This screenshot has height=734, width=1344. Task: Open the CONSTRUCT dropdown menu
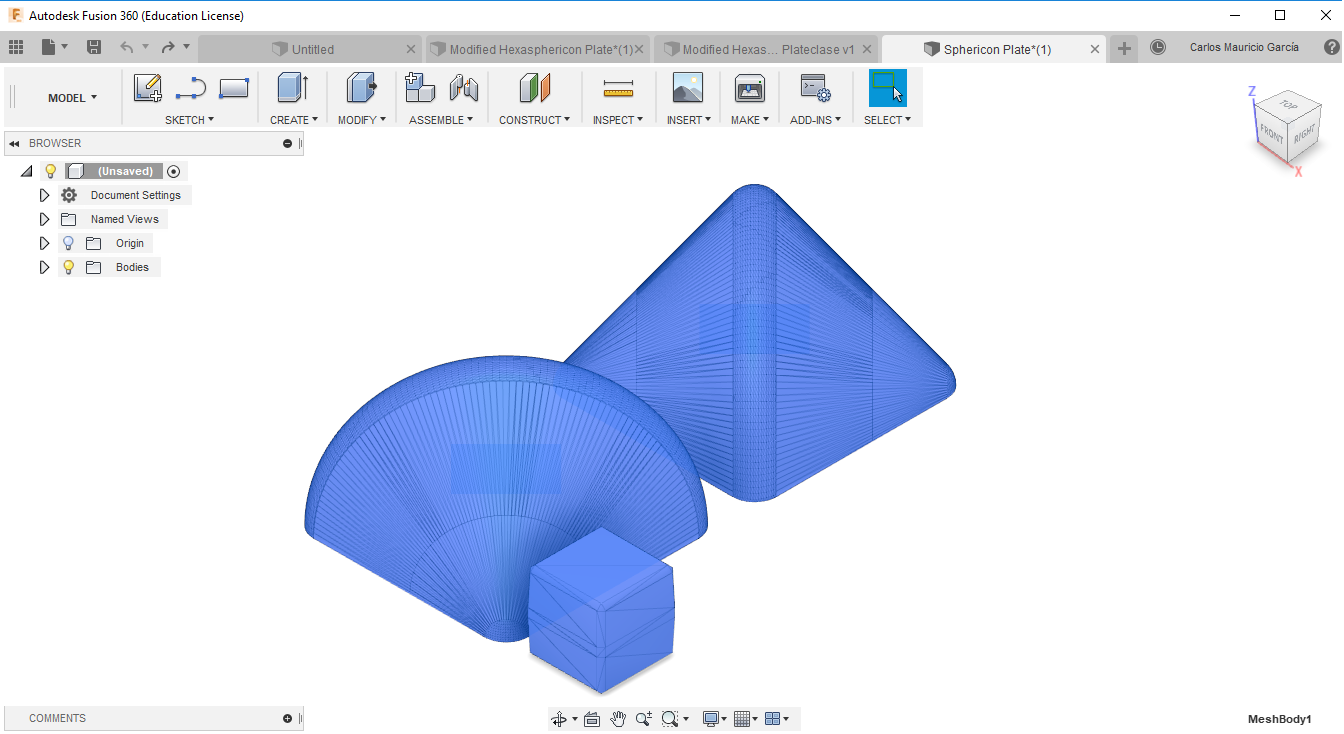pos(535,120)
